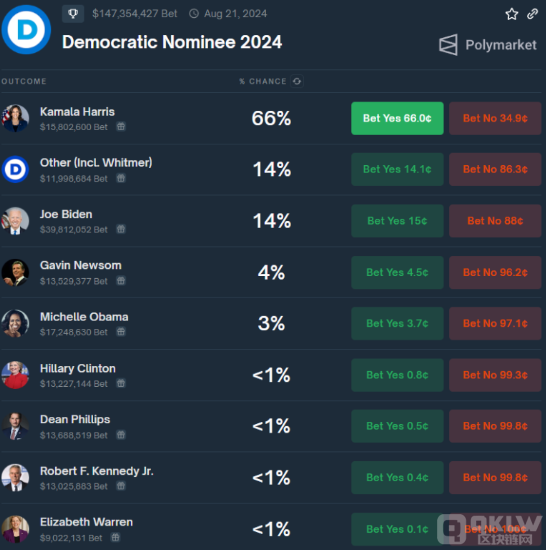Image resolution: width=546 pixels, height=550 pixels.
Task: Open the Dean Phillips outcome row
Action: (x=271, y=426)
